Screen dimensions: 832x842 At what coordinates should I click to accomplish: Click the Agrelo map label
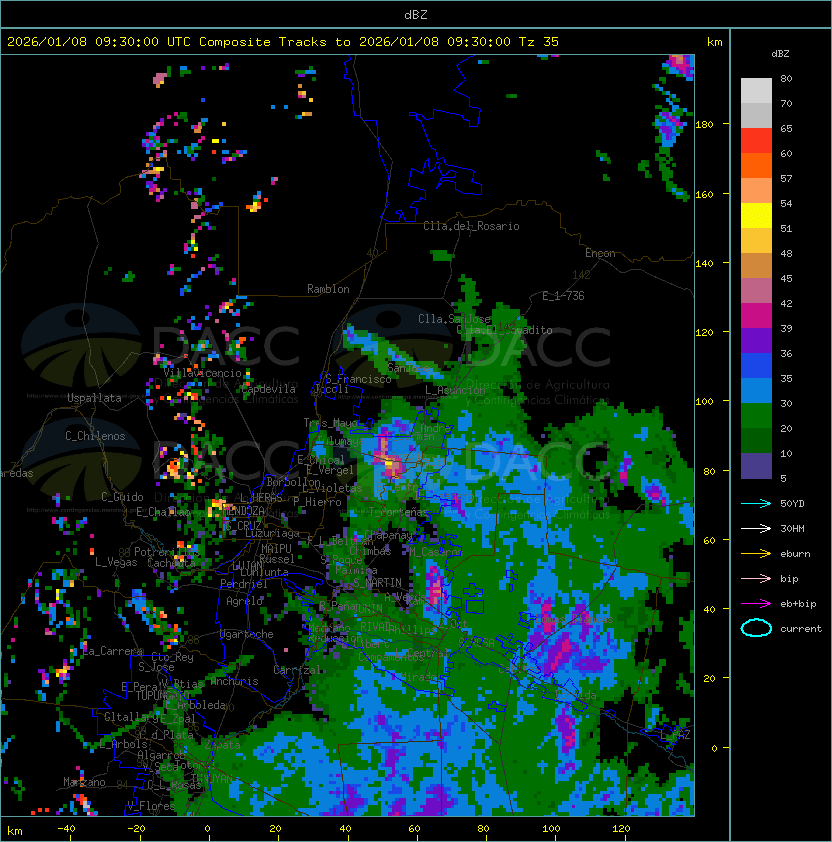pos(244,601)
